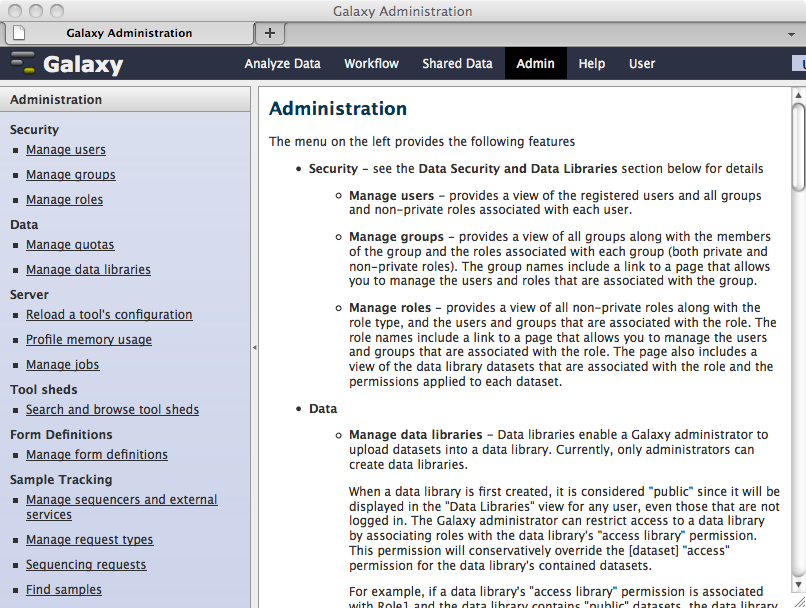The height and width of the screenshot is (608, 806).
Task: Click Reload a tool's configuration link
Action: 109,315
